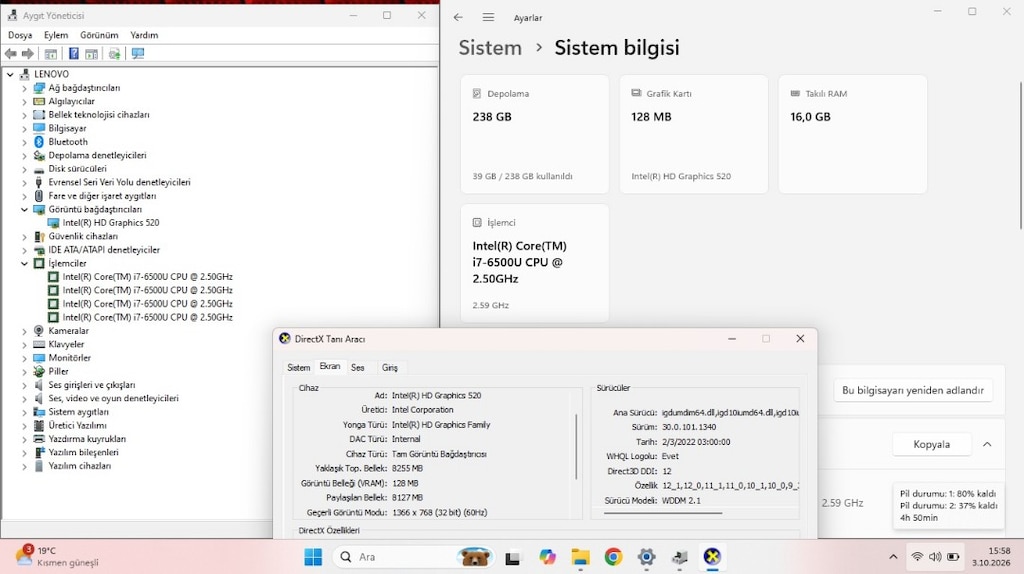
Task: Open File Explorer from taskbar
Action: pyautogui.click(x=580, y=557)
